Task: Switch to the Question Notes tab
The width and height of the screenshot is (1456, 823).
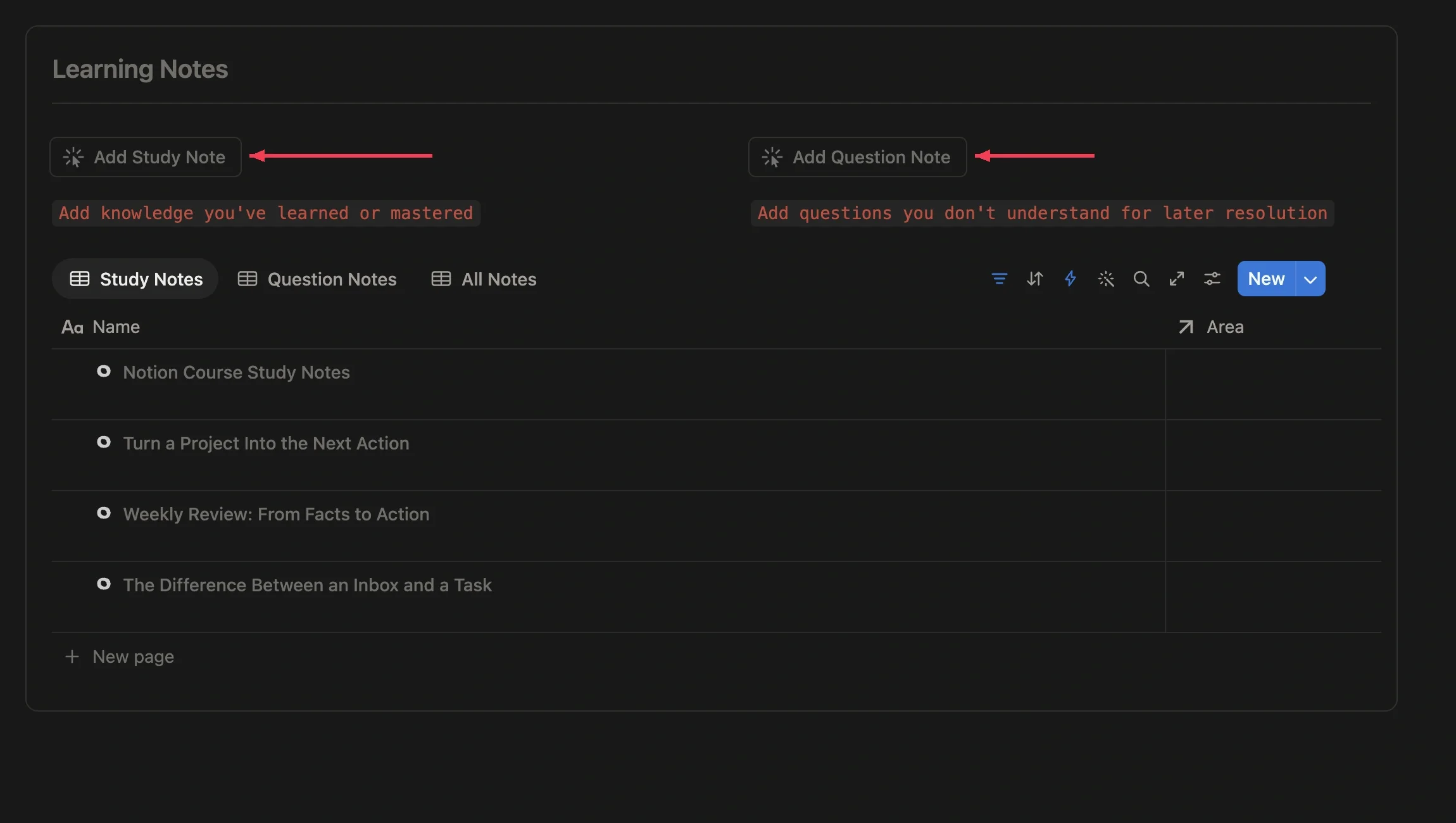Action: click(317, 279)
